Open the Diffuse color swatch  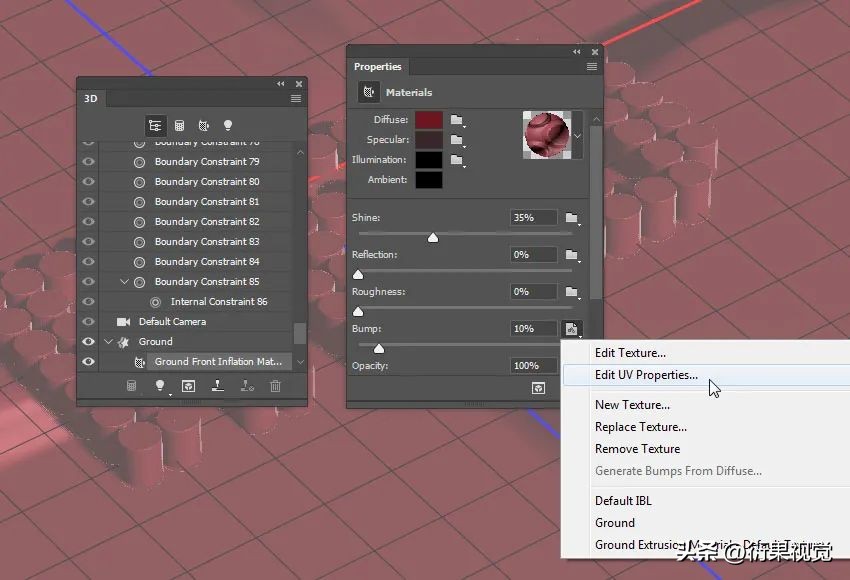(x=429, y=120)
